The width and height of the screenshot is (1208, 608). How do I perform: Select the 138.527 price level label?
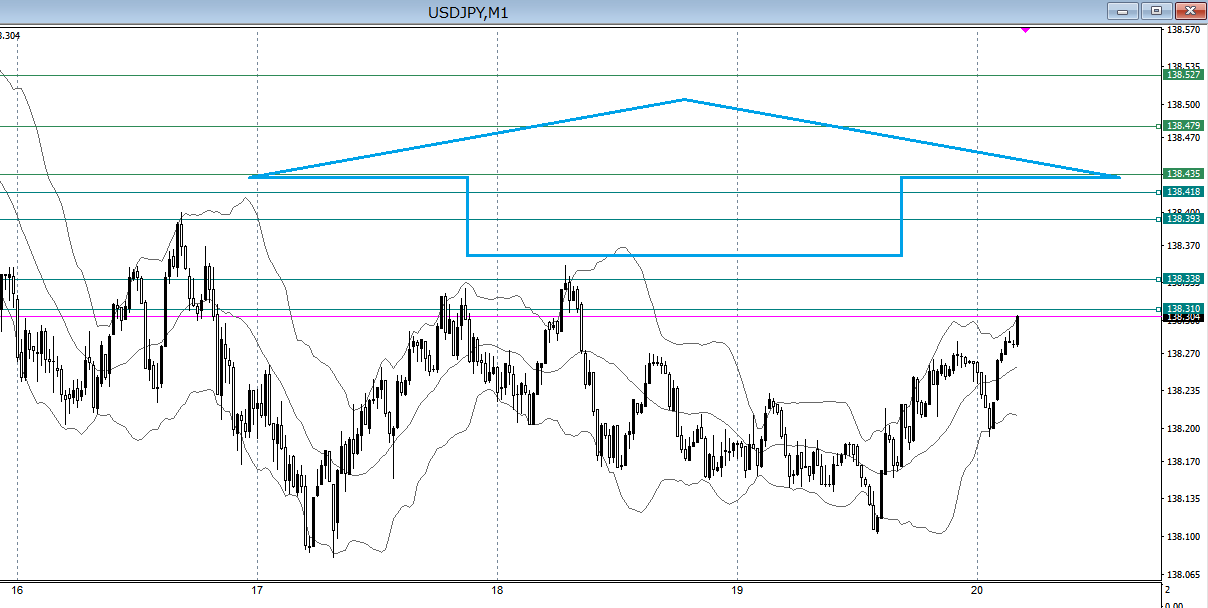tap(1183, 75)
